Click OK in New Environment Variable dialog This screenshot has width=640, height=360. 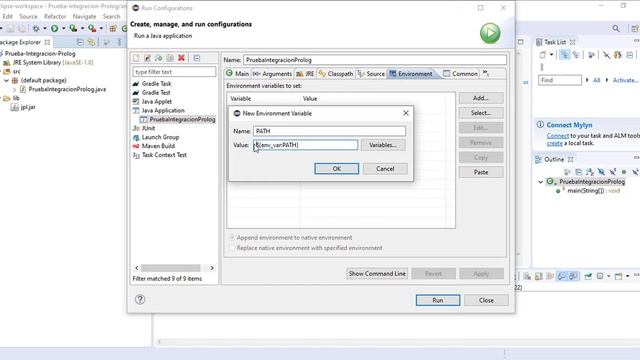point(336,169)
